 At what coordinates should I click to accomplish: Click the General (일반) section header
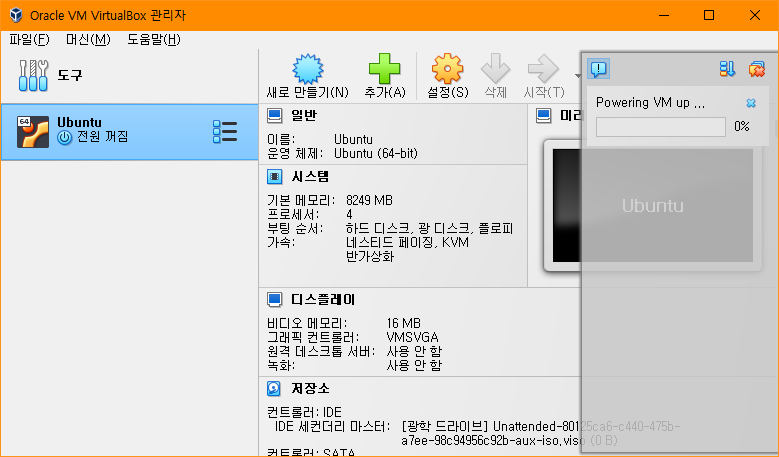pos(304,116)
